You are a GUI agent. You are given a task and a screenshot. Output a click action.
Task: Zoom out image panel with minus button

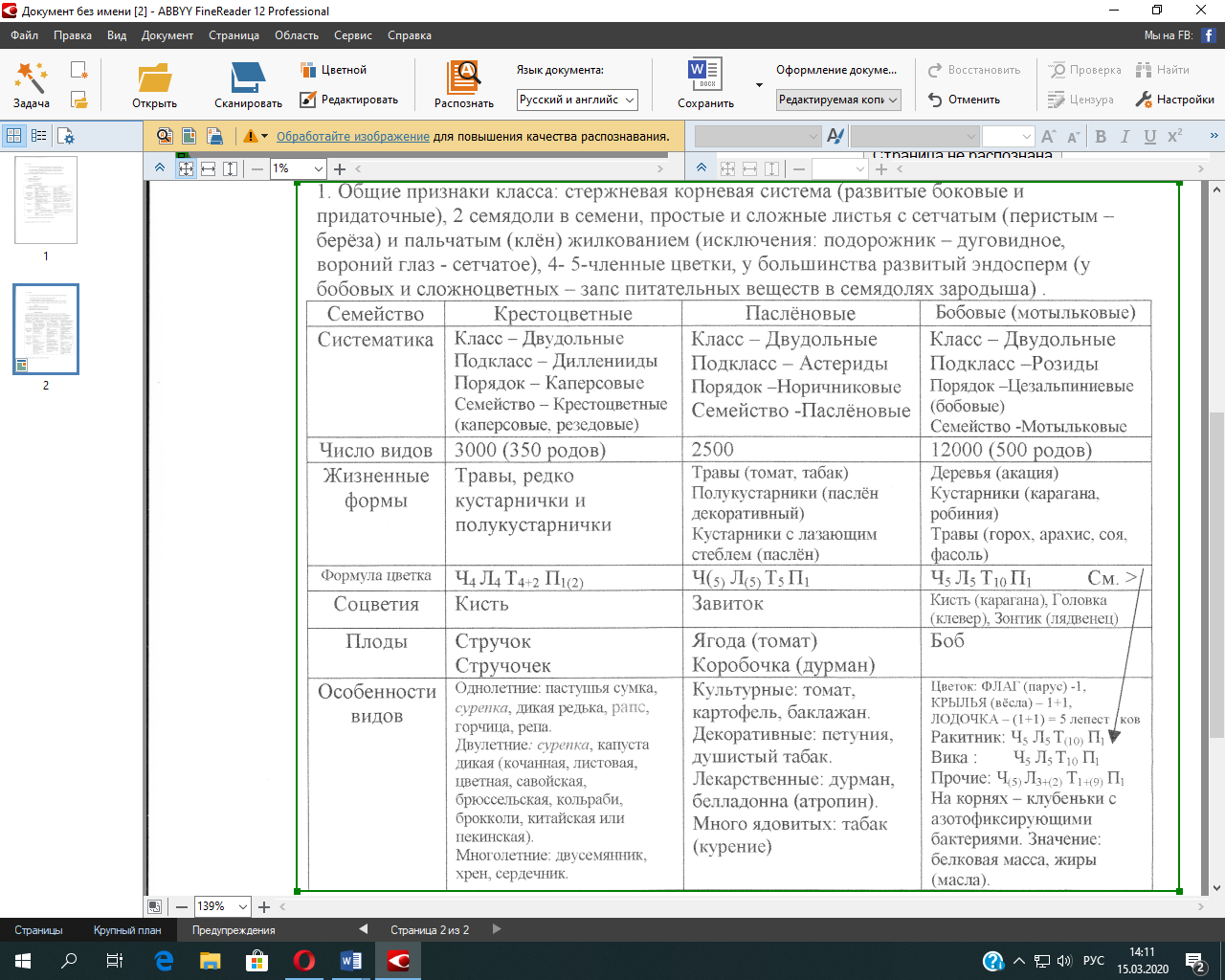tap(257, 168)
